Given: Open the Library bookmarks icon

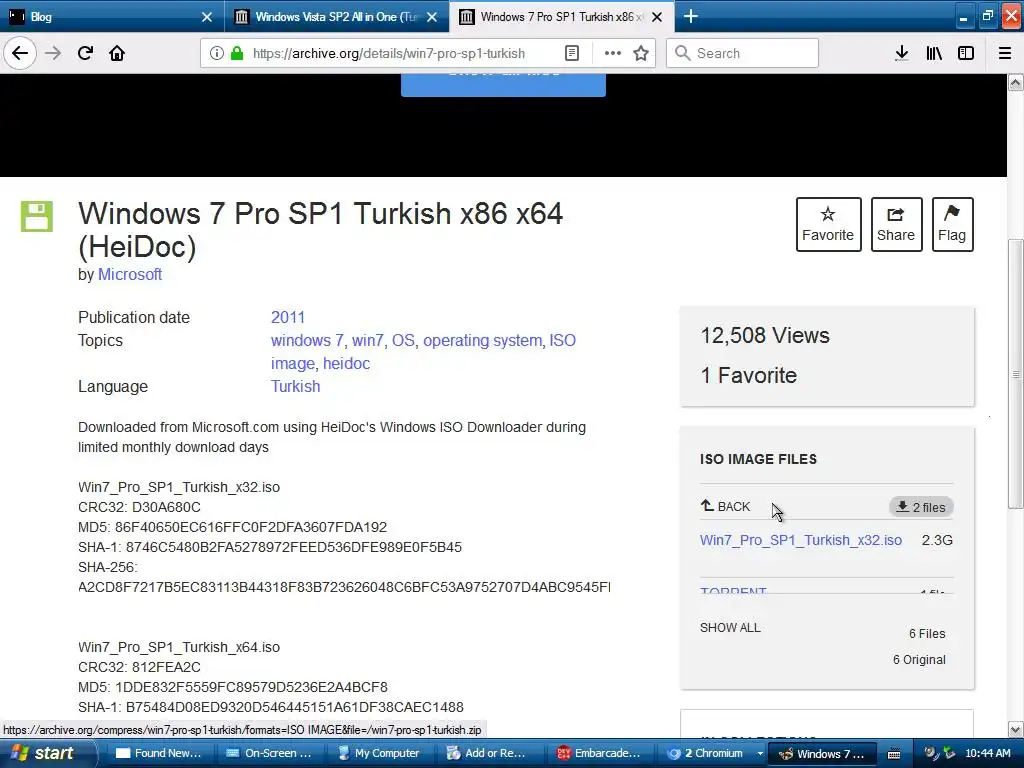Looking at the screenshot, I should 934,53.
